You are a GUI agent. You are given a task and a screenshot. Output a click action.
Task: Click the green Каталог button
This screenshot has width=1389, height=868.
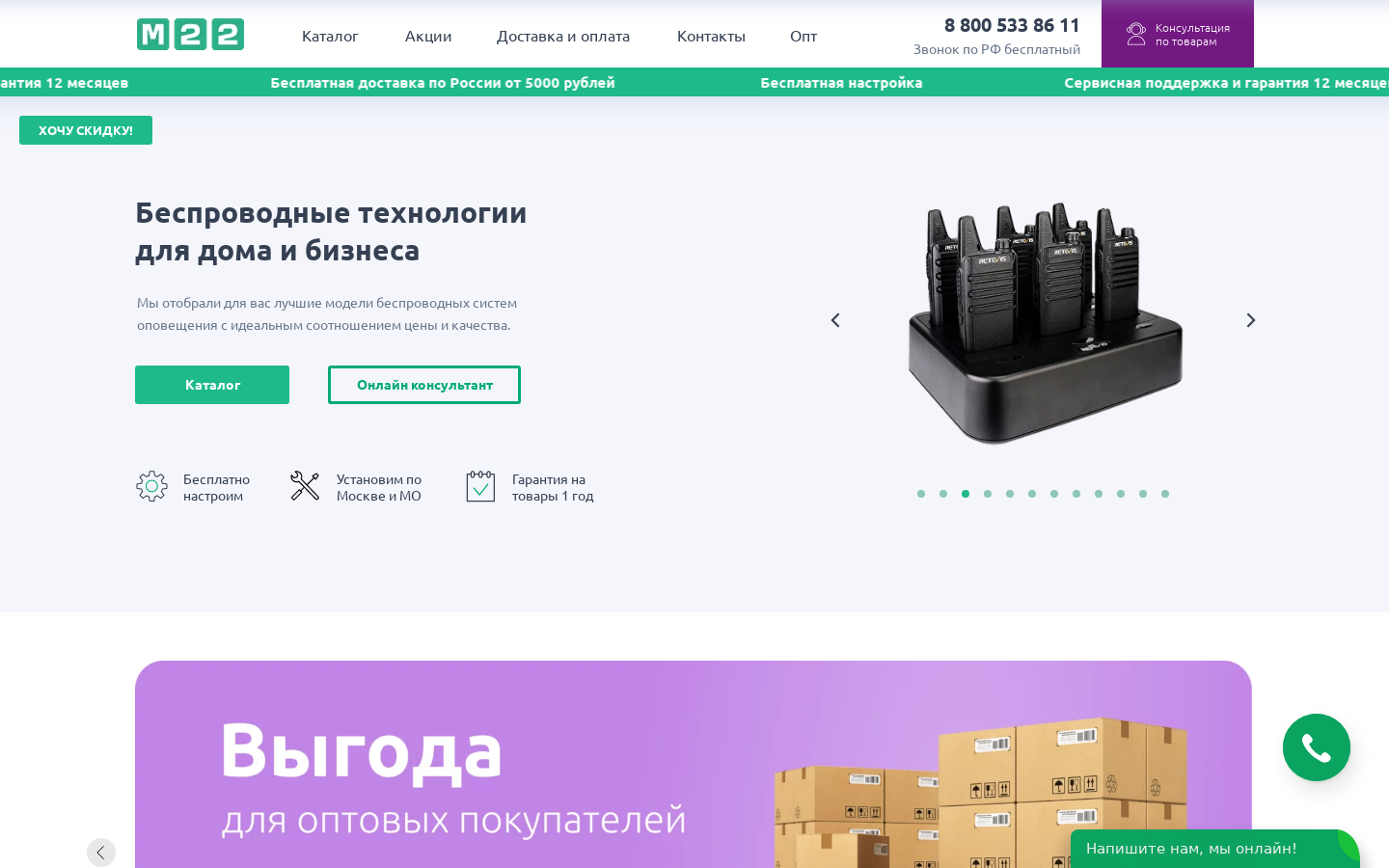coord(212,385)
